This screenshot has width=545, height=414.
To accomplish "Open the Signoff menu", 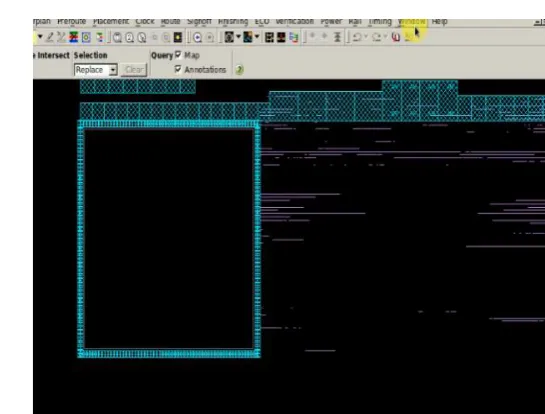I will pos(199,22).
